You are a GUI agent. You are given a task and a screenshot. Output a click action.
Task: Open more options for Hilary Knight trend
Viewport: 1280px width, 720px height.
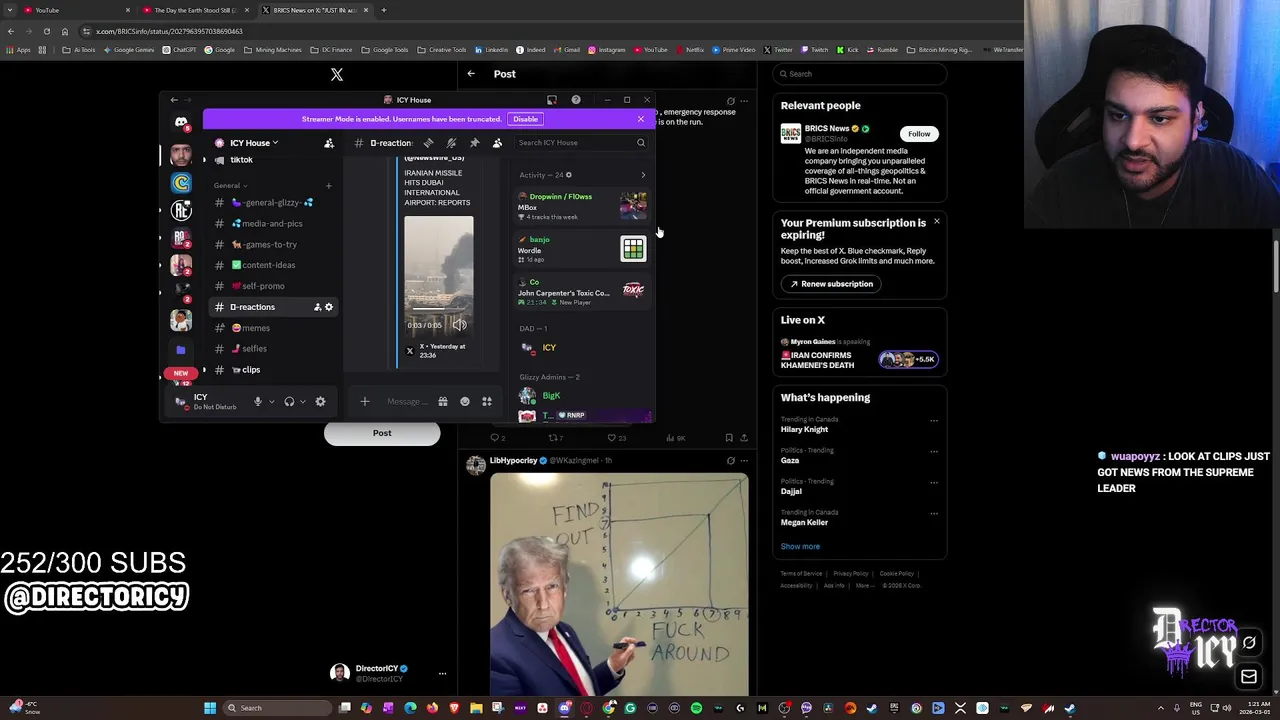coord(934,421)
